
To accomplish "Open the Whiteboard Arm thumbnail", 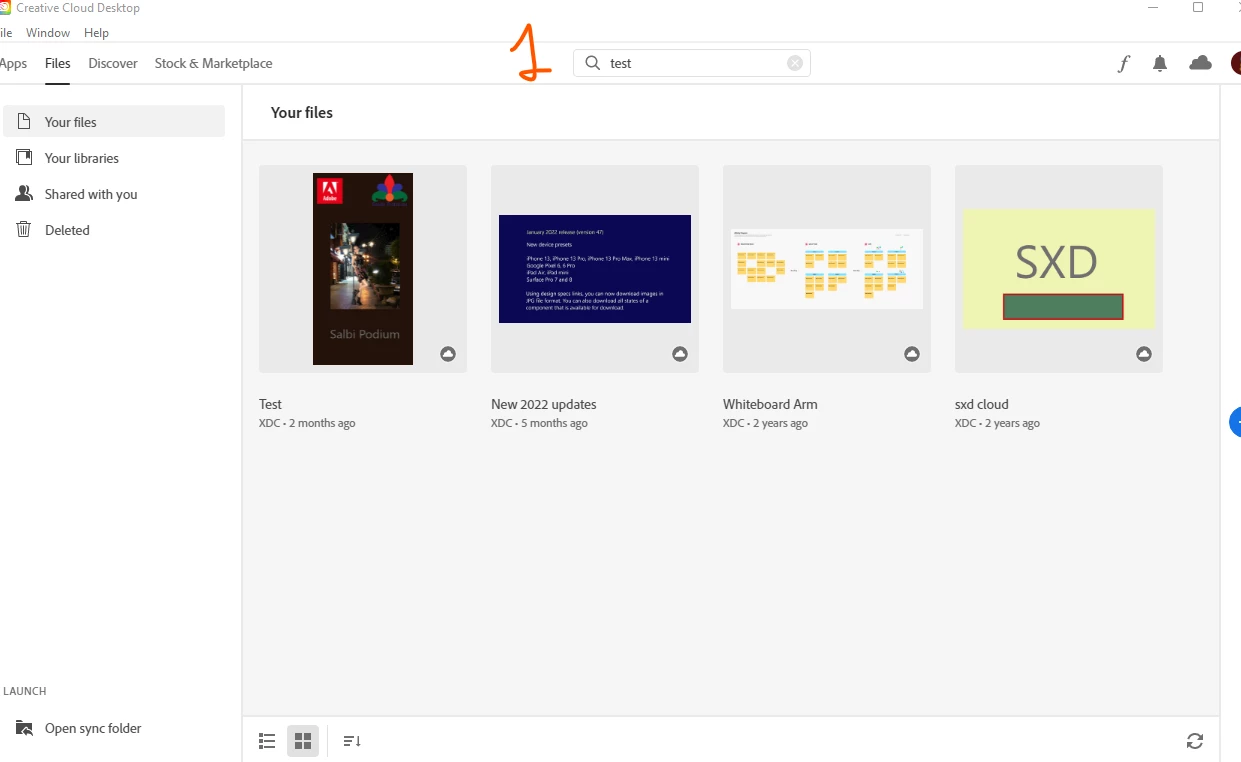I will click(x=827, y=269).
